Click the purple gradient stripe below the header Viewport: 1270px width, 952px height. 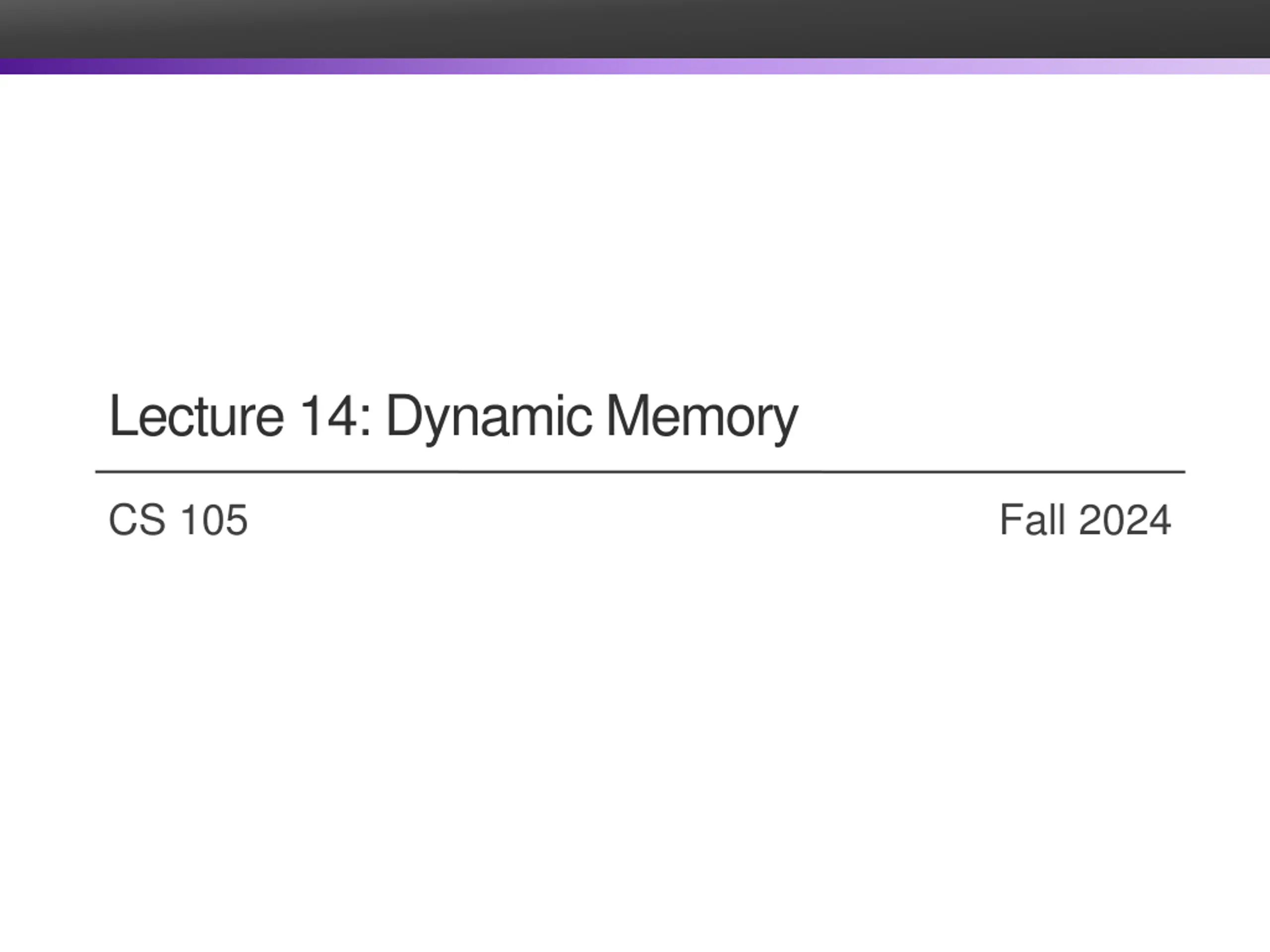[635, 66]
